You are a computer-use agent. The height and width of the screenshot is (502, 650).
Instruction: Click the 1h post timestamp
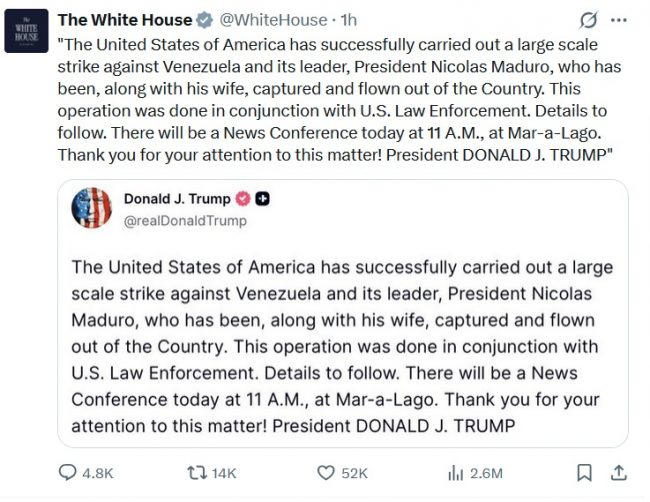click(x=350, y=19)
